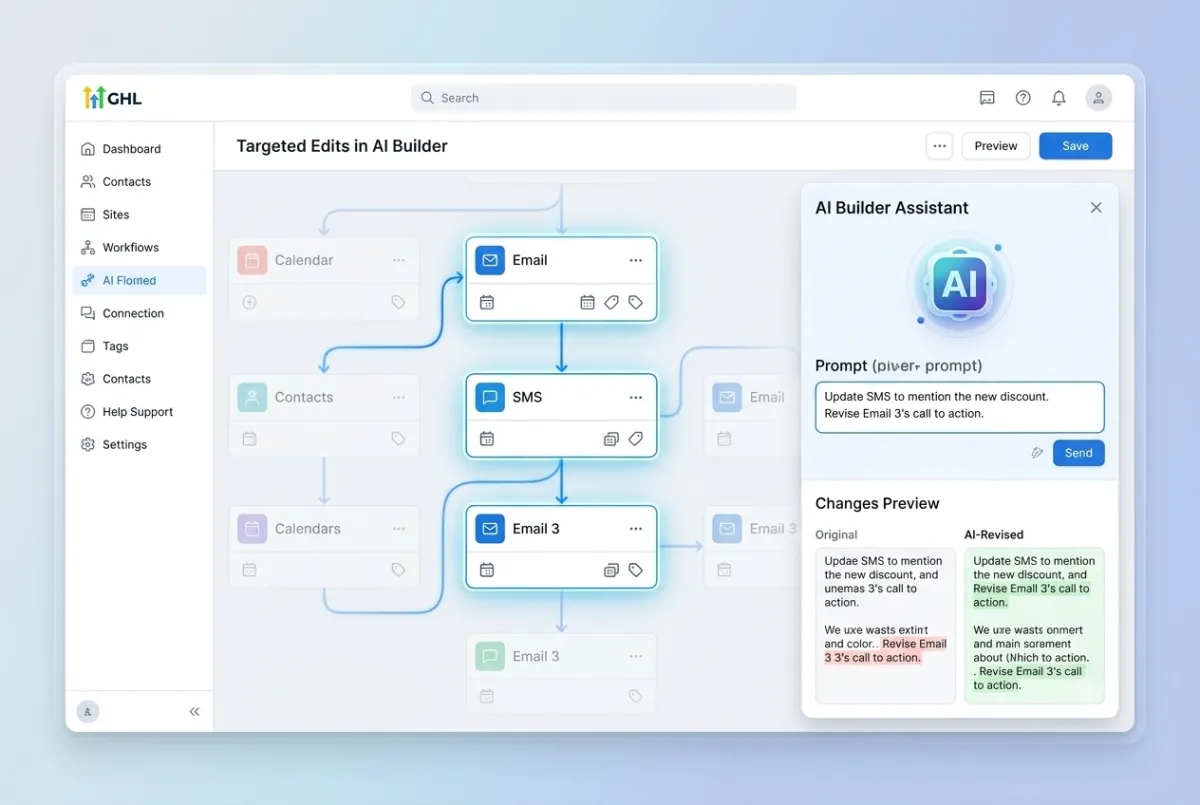Open the help question-mark icon in top bar
Image resolution: width=1200 pixels, height=805 pixels.
pos(1023,98)
